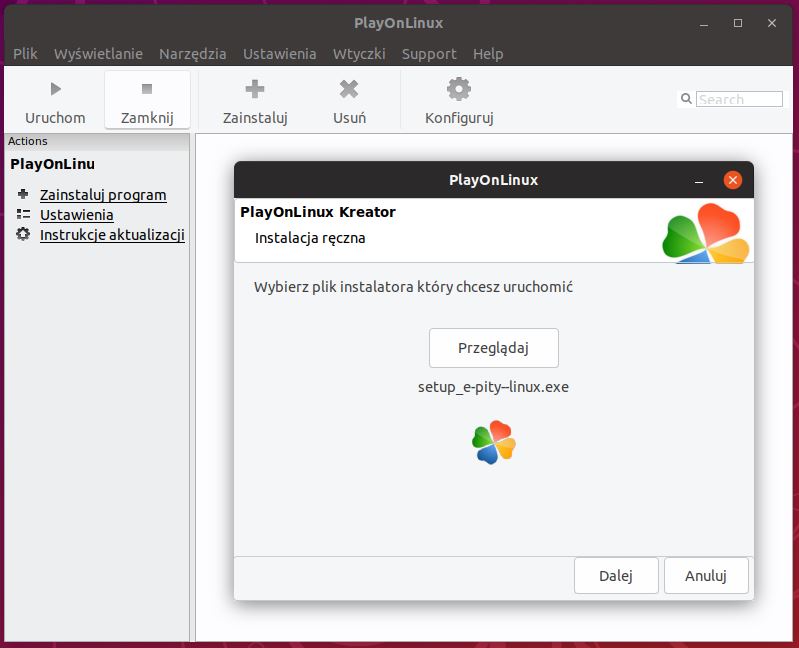Open the Zainstaluj program link
The image size is (799, 648).
pos(103,195)
